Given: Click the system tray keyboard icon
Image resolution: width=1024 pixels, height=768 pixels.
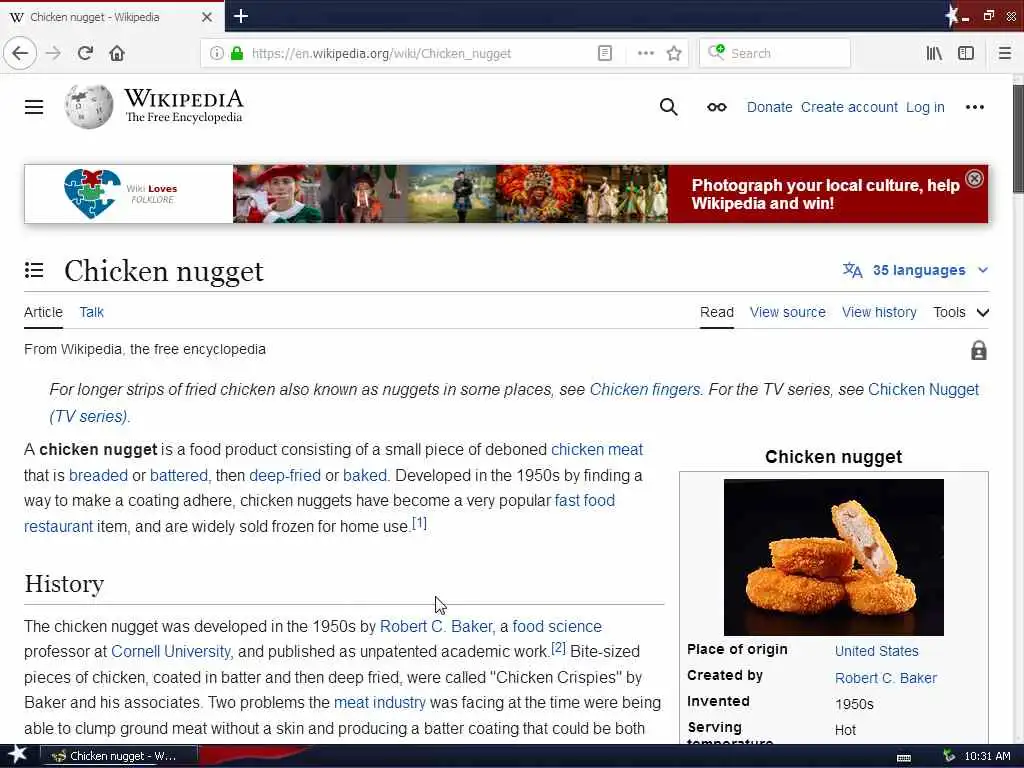Looking at the screenshot, I should pos(904,757).
